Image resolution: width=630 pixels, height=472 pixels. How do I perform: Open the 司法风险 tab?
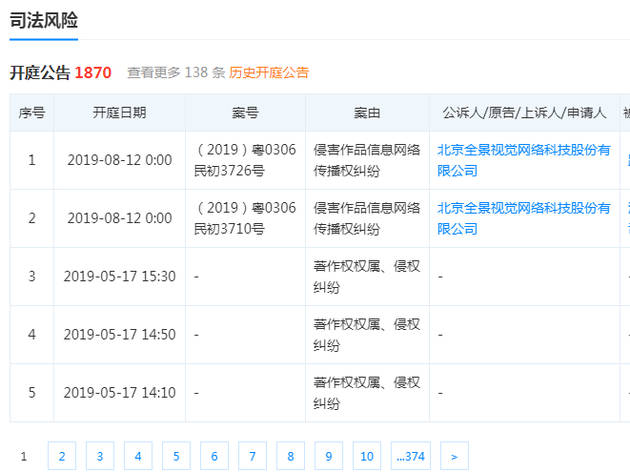point(43,20)
